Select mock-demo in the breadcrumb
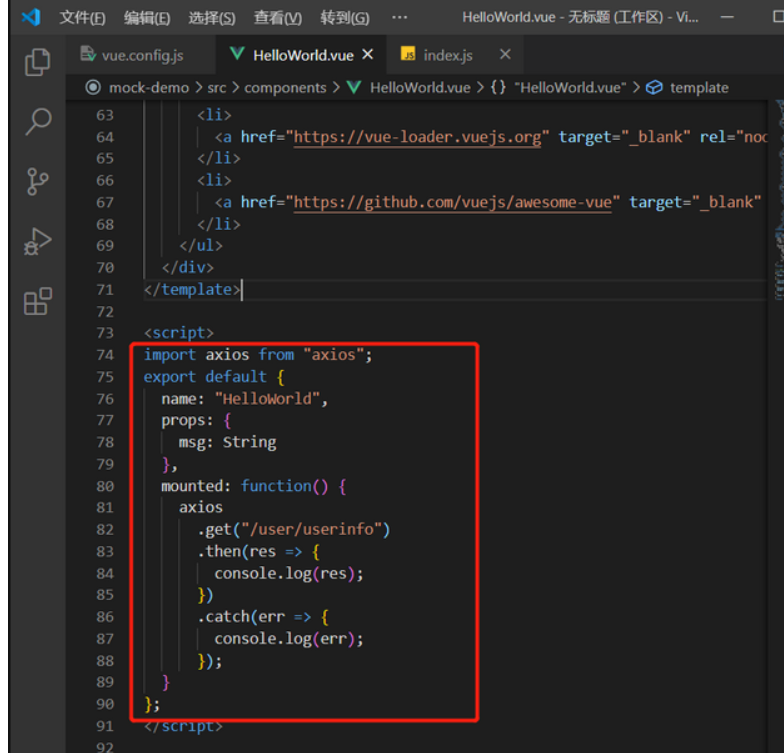The image size is (784, 753). click(149, 88)
